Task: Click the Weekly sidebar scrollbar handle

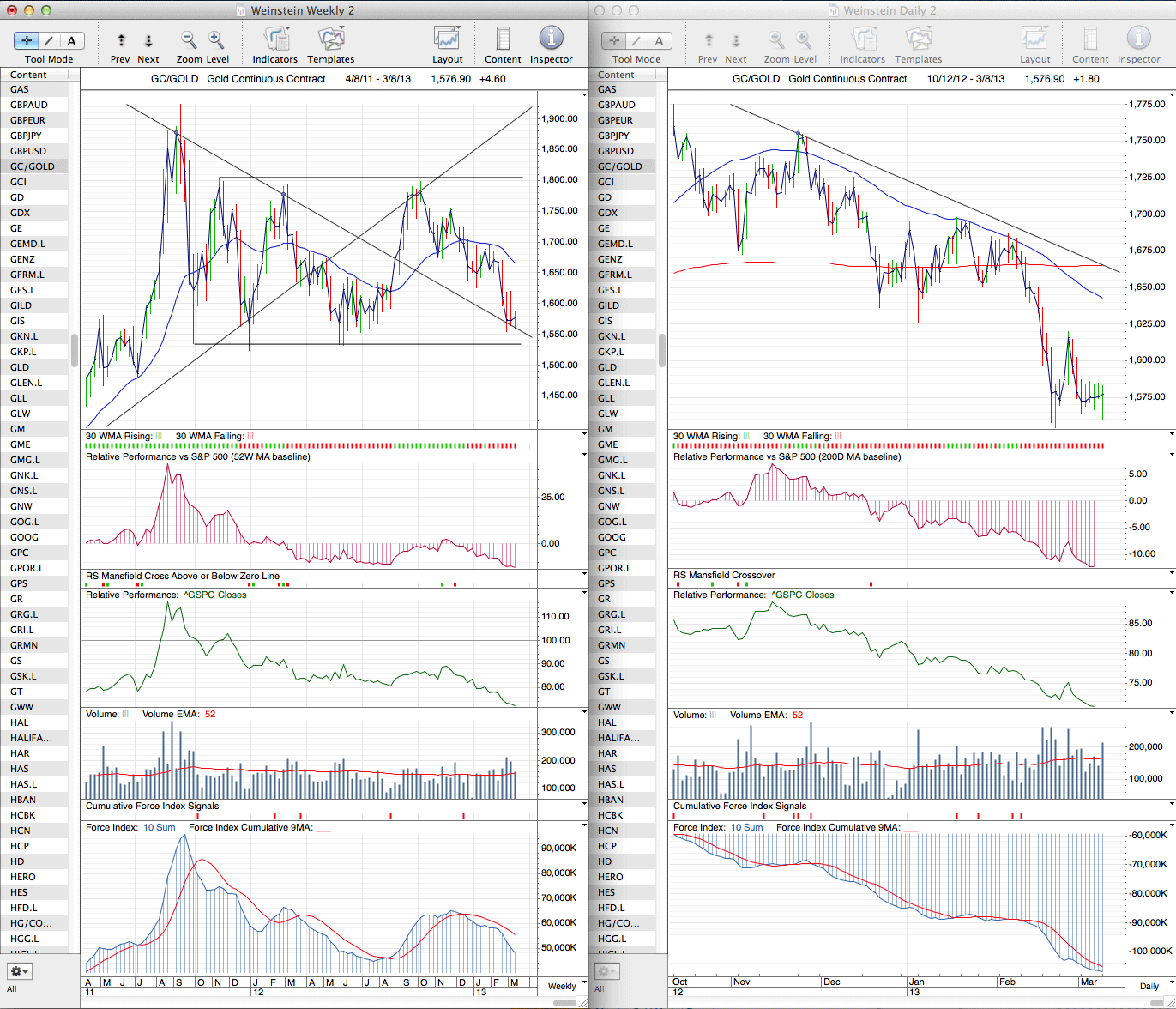Action: [75, 350]
